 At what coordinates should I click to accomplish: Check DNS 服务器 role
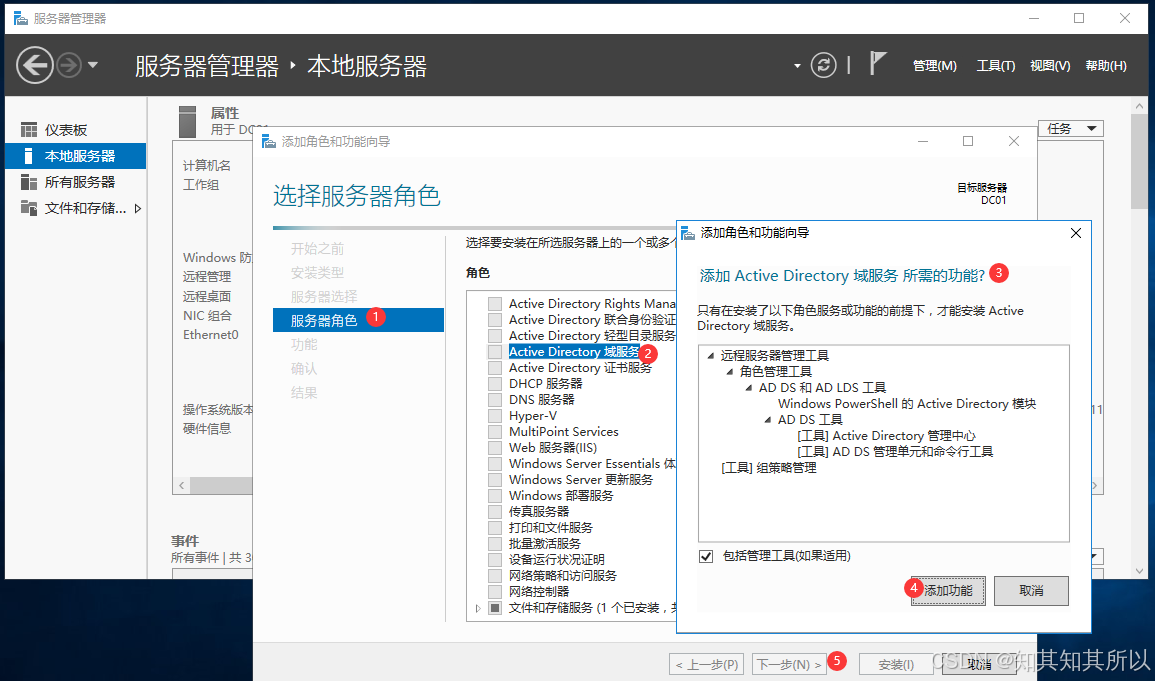[x=495, y=400]
